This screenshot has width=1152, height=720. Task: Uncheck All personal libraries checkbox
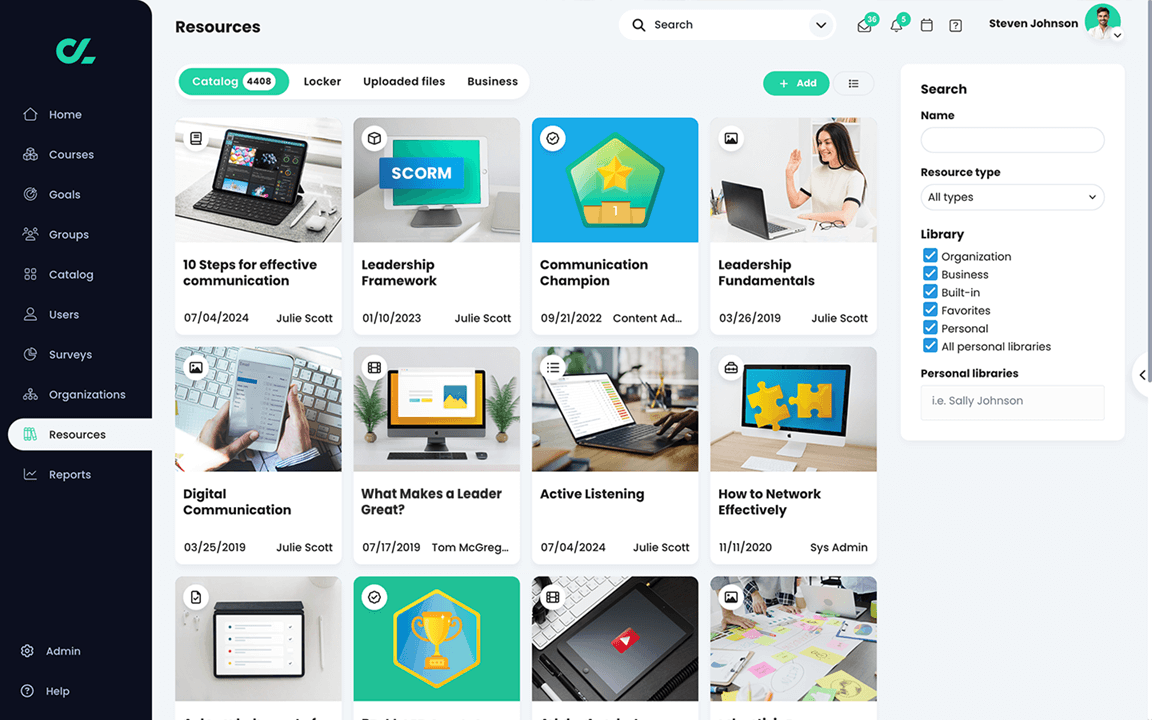point(930,346)
